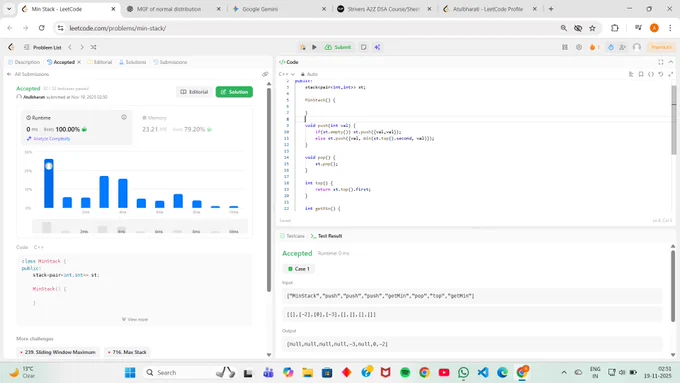Image resolution: width=680 pixels, height=383 pixels.
Task: Collapse the Code panel chevron
Action: coord(670,62)
